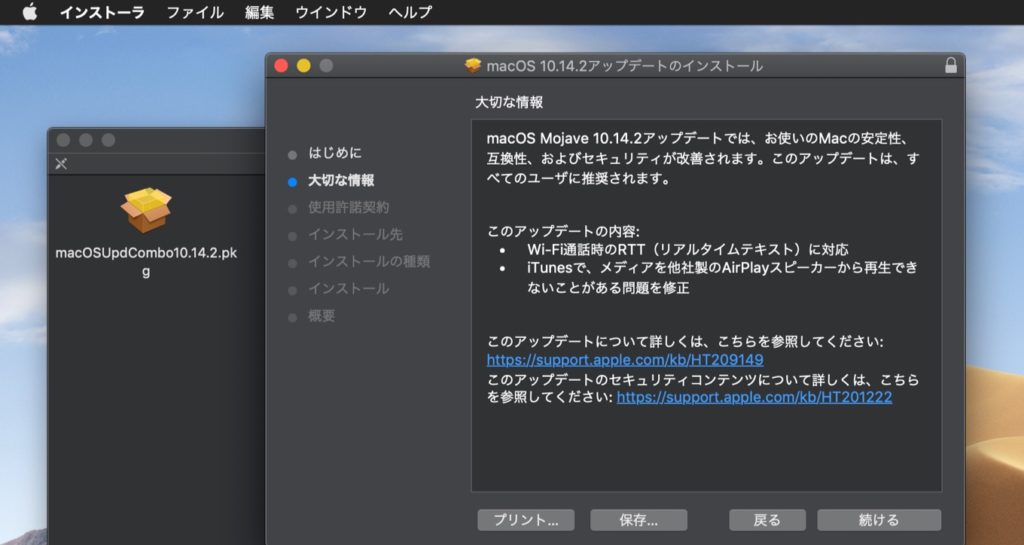Open the ウインドウ menu
The width and height of the screenshot is (1024, 545).
click(330, 13)
